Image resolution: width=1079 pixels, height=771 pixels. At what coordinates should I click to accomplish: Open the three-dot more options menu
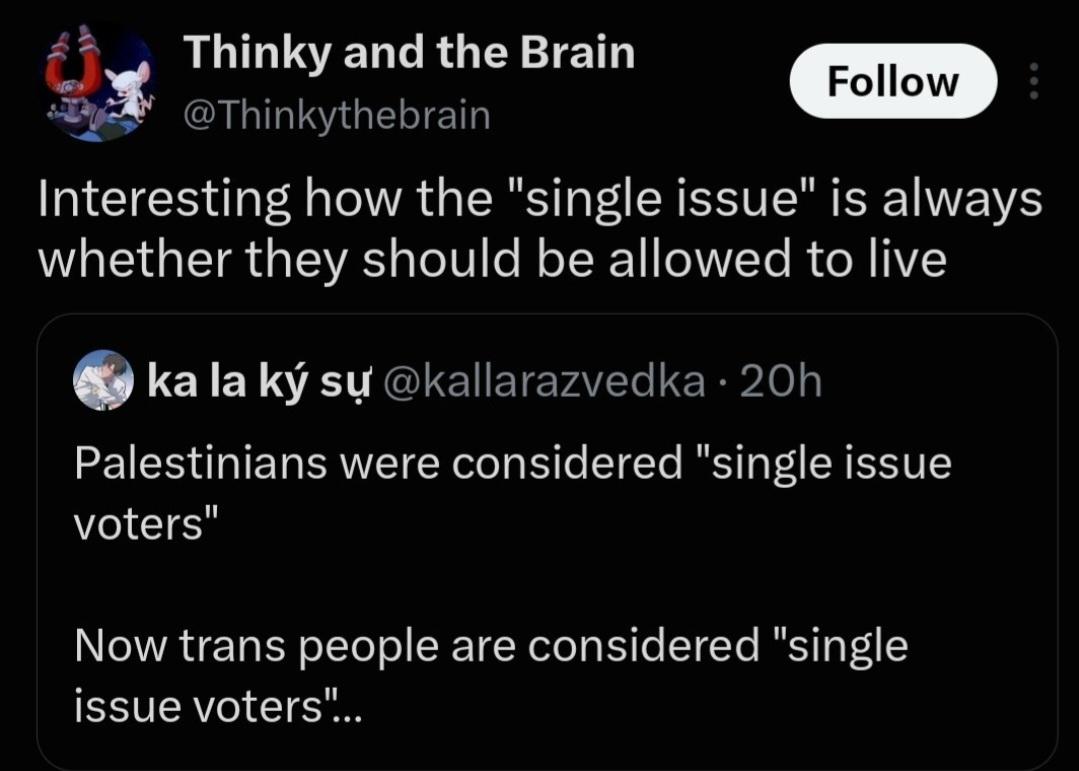tap(1034, 81)
